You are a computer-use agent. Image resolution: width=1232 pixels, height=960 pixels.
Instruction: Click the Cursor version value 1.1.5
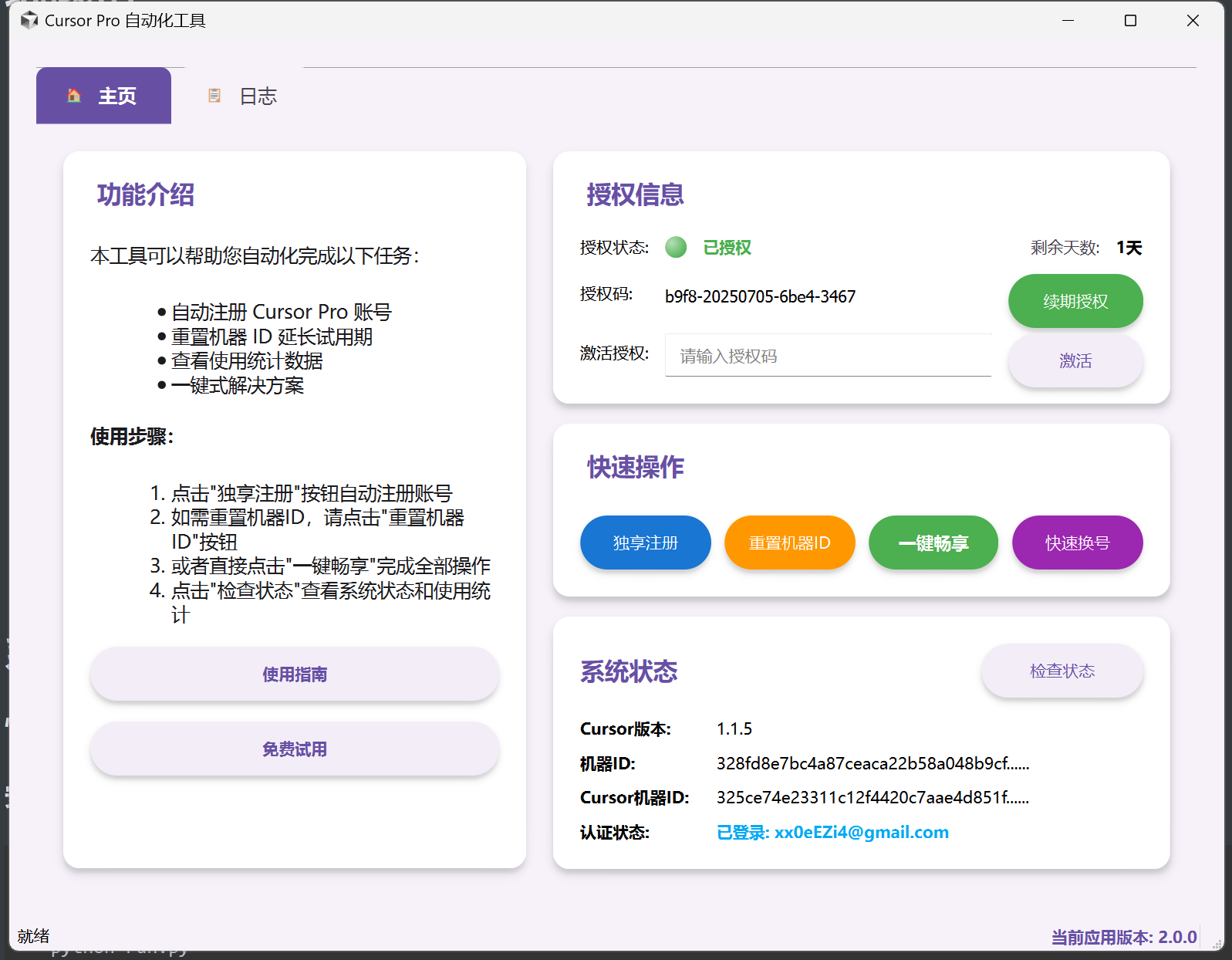tap(734, 728)
